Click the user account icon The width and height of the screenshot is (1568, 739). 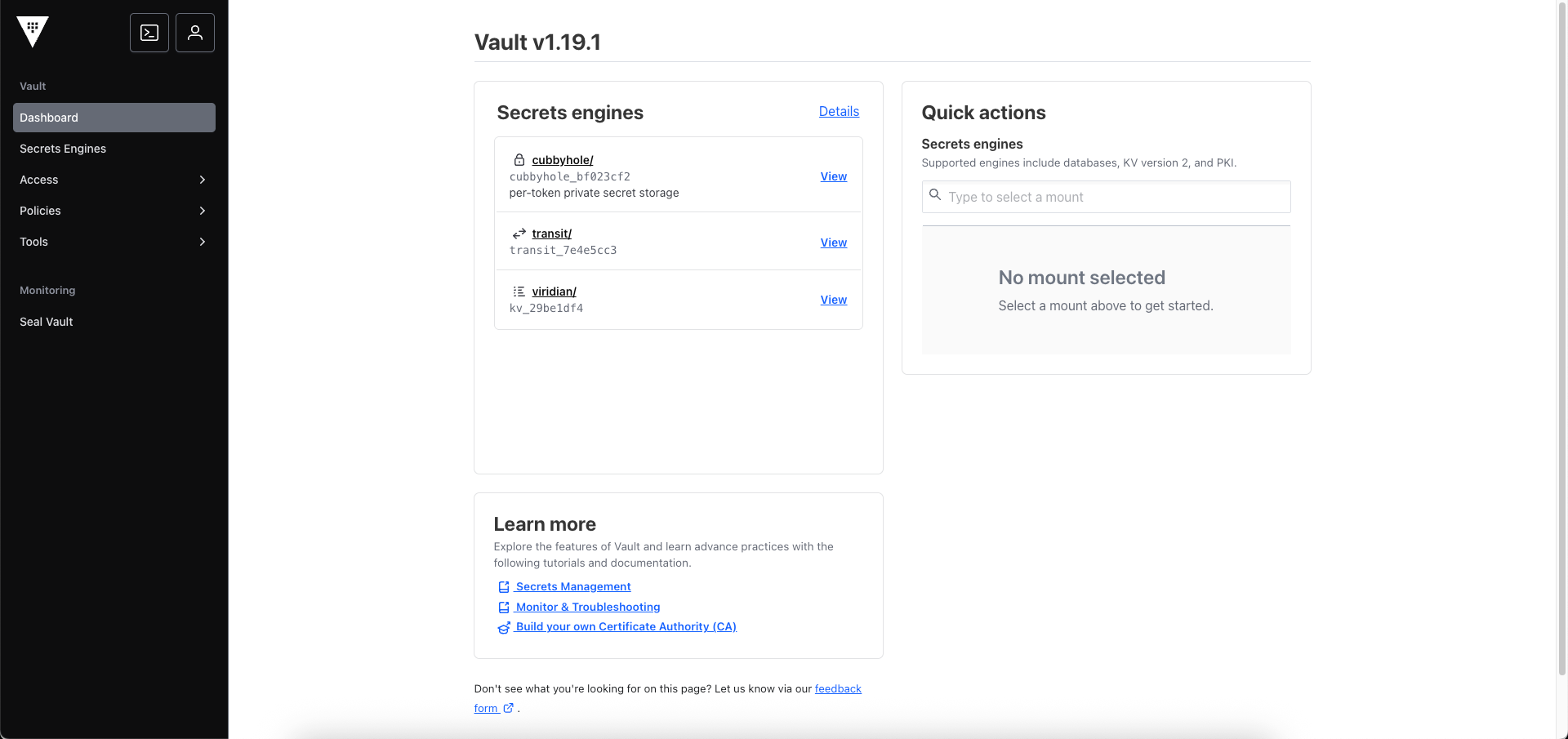pos(194,32)
